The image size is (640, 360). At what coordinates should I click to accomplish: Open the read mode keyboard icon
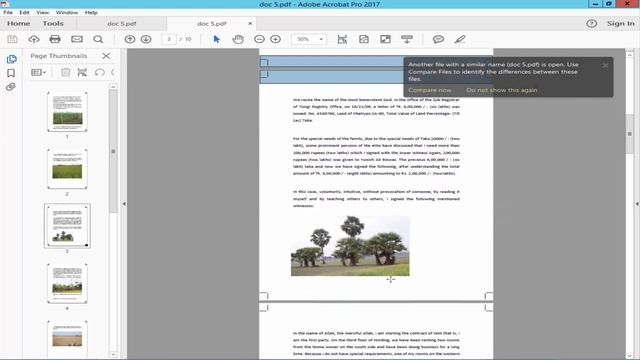click(x=407, y=39)
